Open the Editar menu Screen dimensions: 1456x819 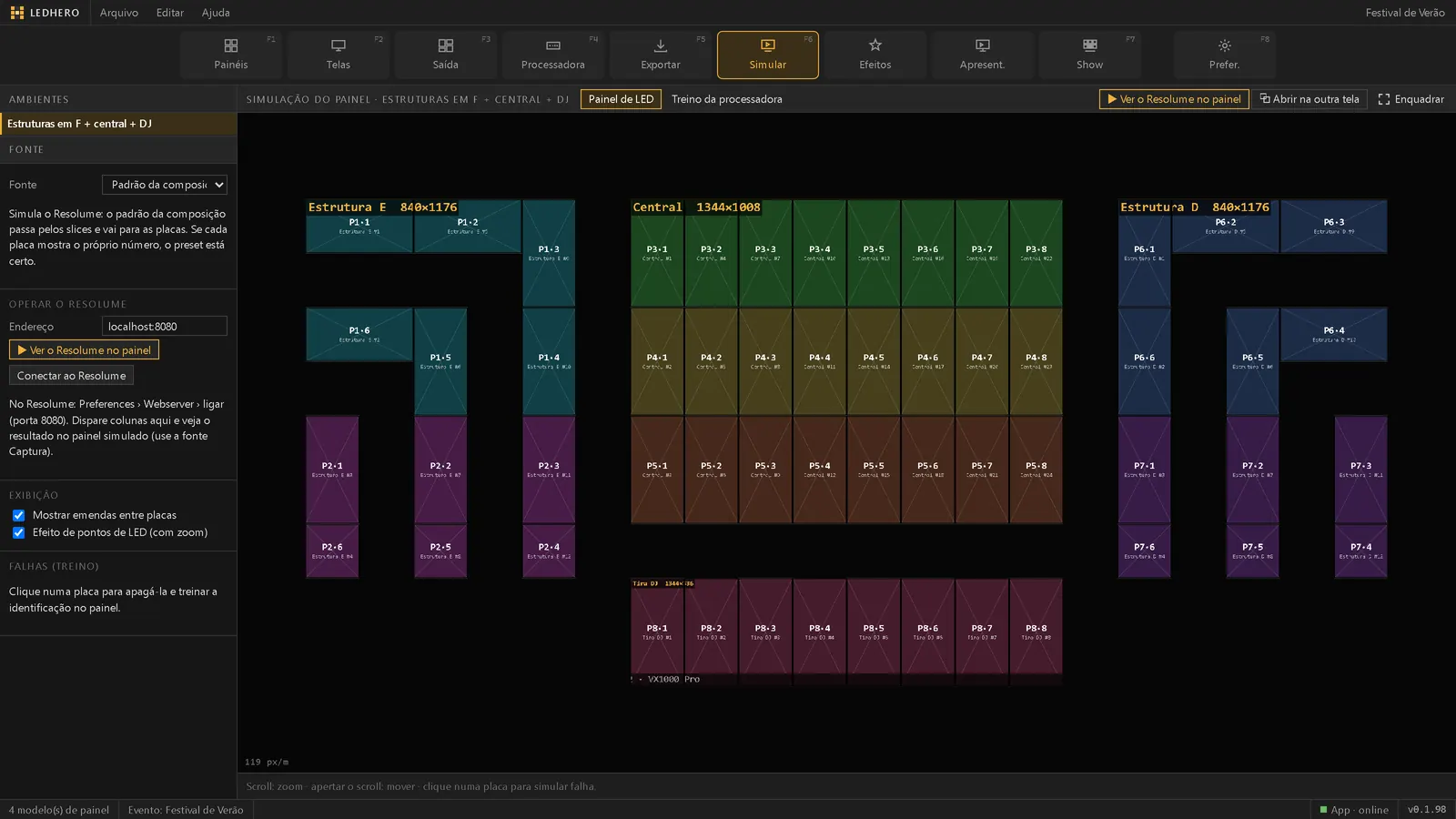pos(170,13)
